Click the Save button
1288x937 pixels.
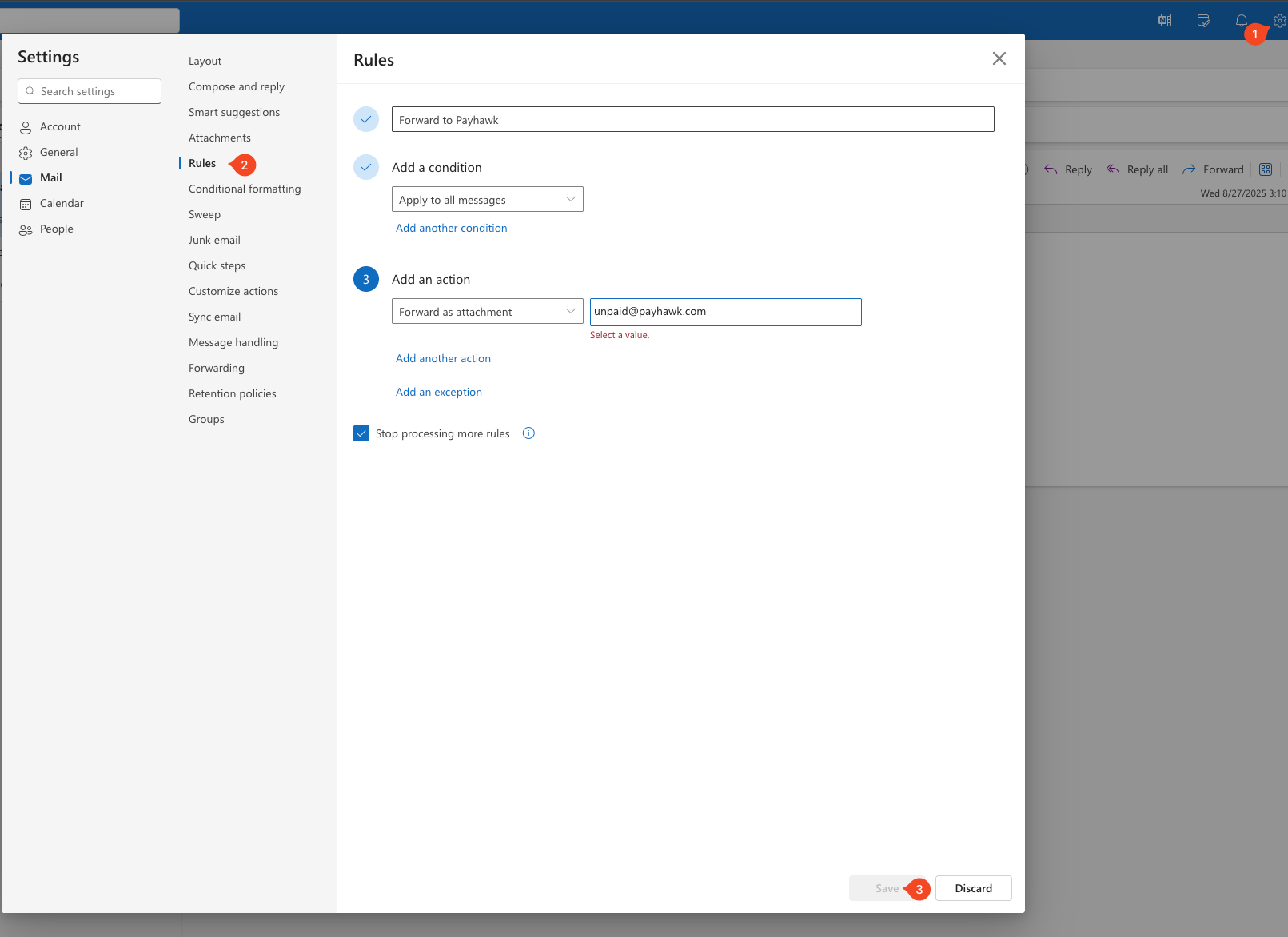pos(887,888)
